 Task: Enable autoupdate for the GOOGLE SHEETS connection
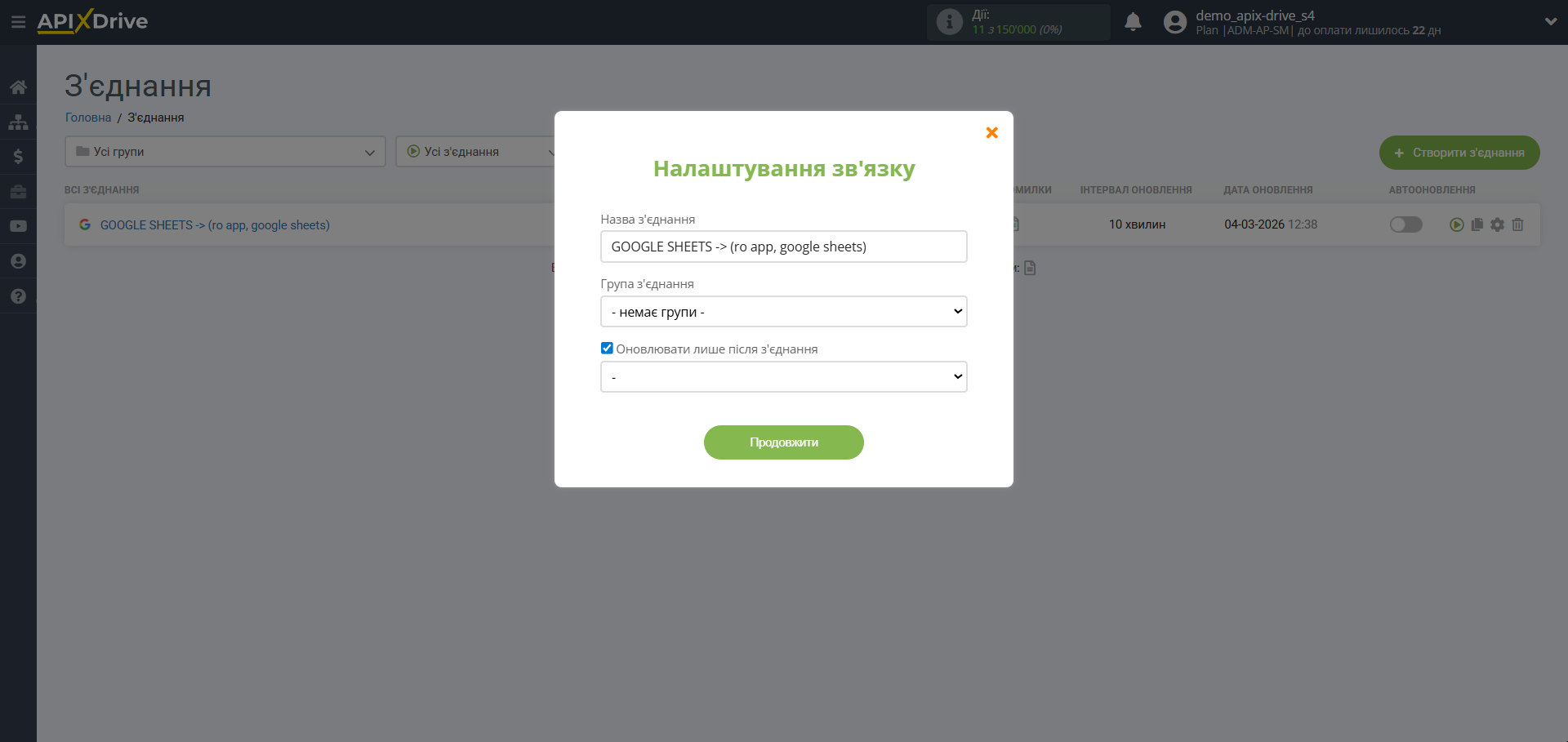coord(1405,224)
